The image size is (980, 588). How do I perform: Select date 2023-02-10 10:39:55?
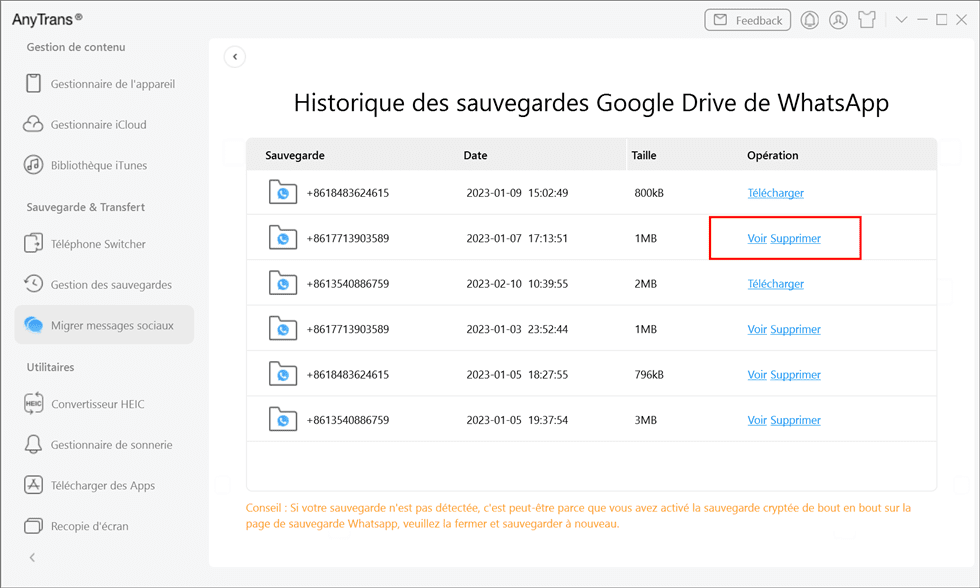[517, 284]
